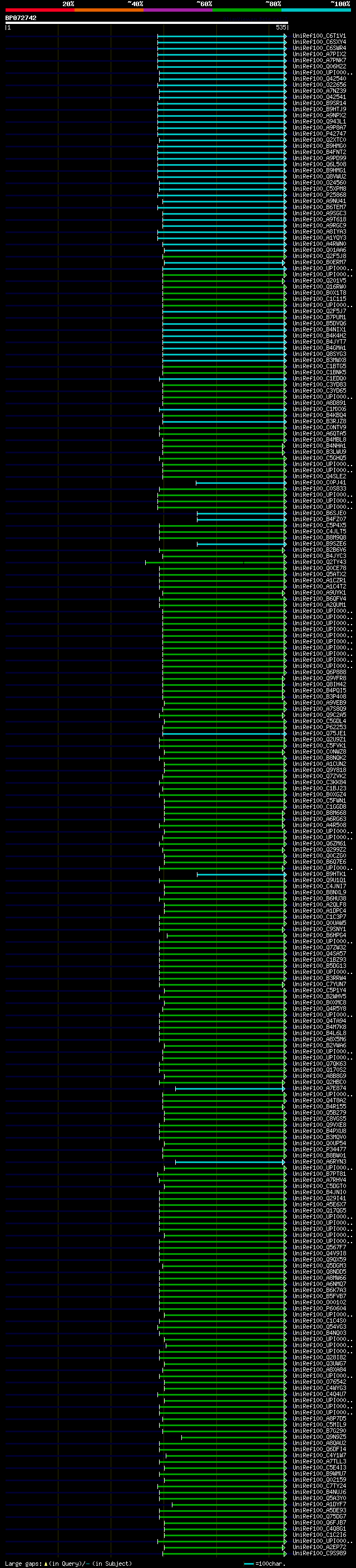The height and width of the screenshot is (1568, 356).
Task: Open hit UniRef100_B3P408
Action: tap(319, 696)
